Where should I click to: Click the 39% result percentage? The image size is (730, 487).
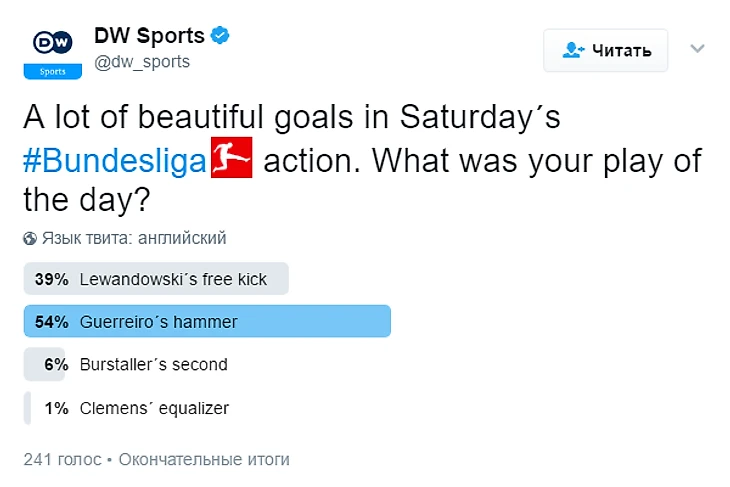coord(51,279)
